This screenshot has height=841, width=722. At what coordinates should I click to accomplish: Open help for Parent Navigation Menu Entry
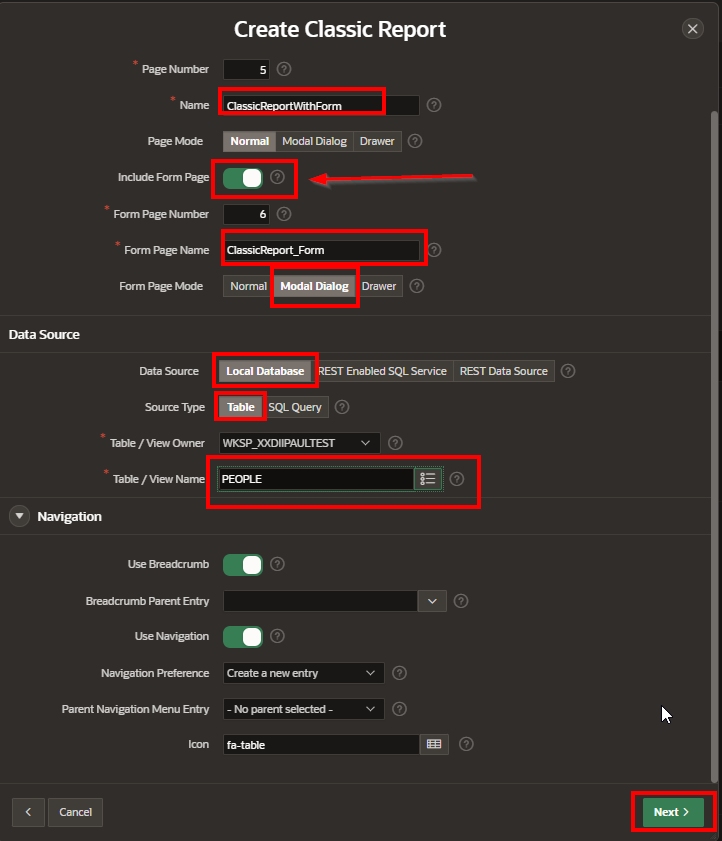tap(400, 709)
